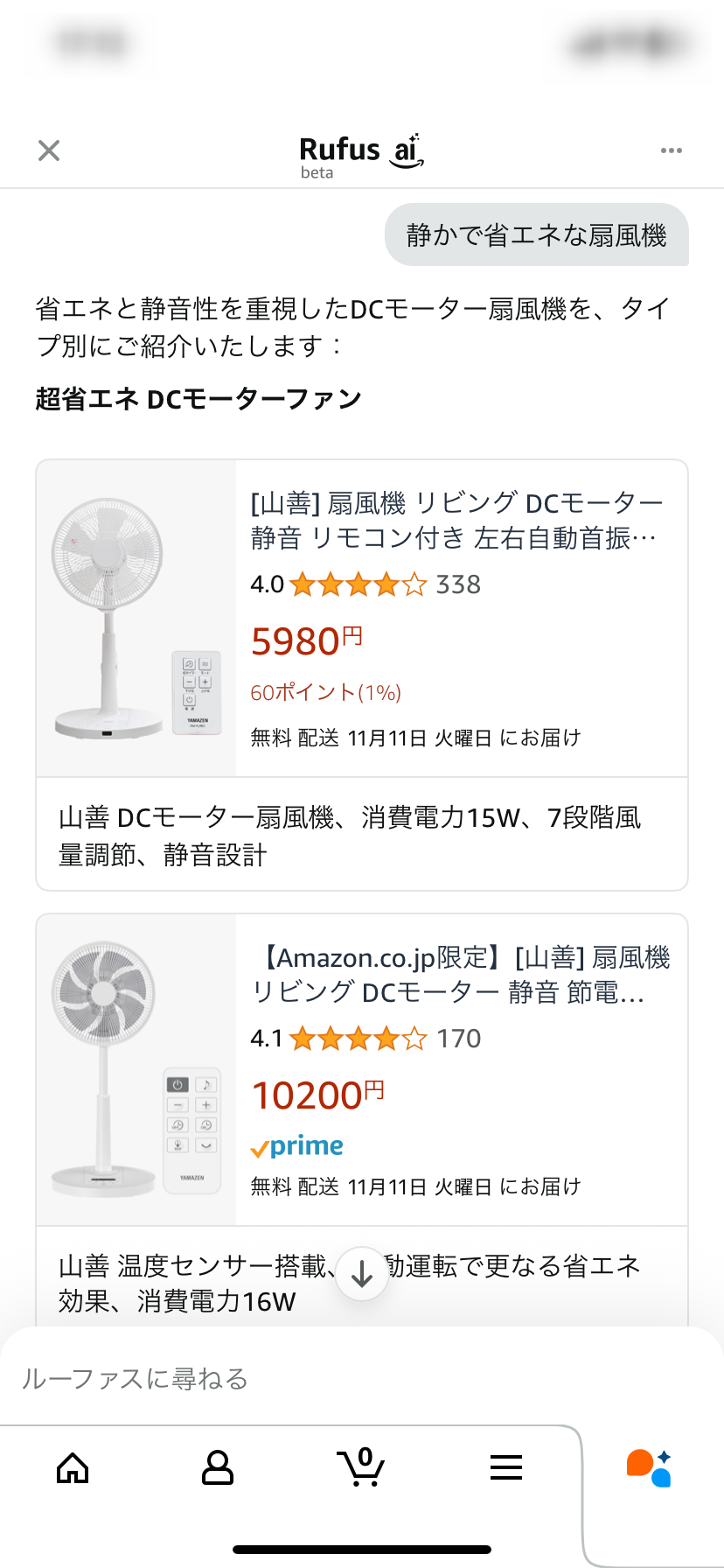724x1568 pixels.
Task: Open the shopping cart
Action: pos(361,1467)
